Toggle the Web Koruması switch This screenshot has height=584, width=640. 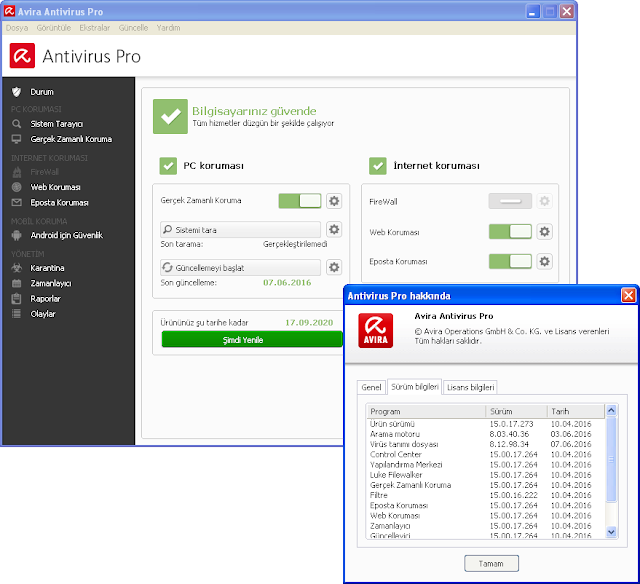(x=510, y=231)
